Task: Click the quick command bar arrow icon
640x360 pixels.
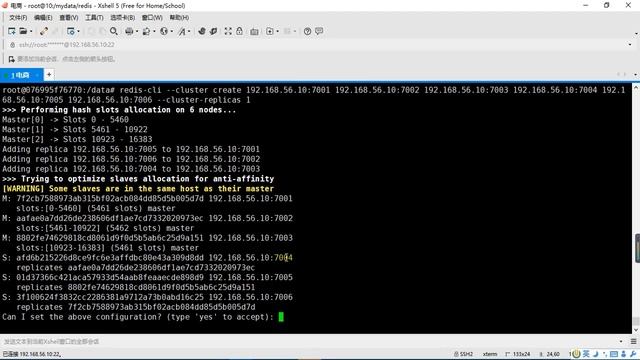Action: (11, 59)
